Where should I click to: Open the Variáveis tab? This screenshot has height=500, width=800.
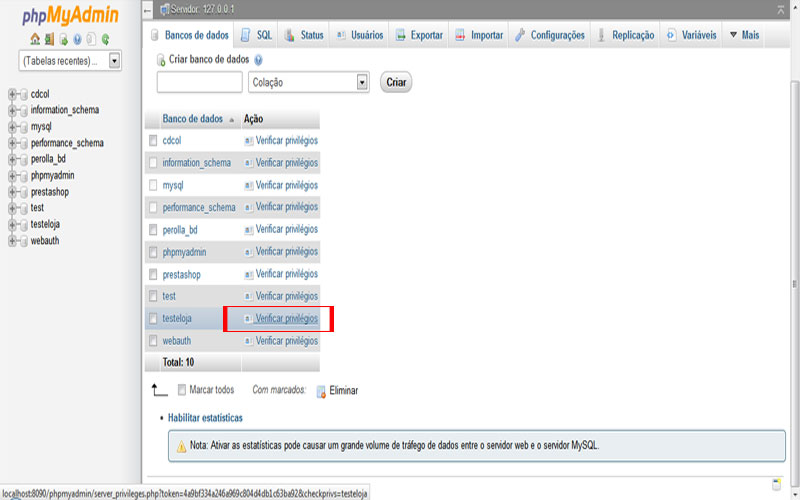(x=691, y=35)
